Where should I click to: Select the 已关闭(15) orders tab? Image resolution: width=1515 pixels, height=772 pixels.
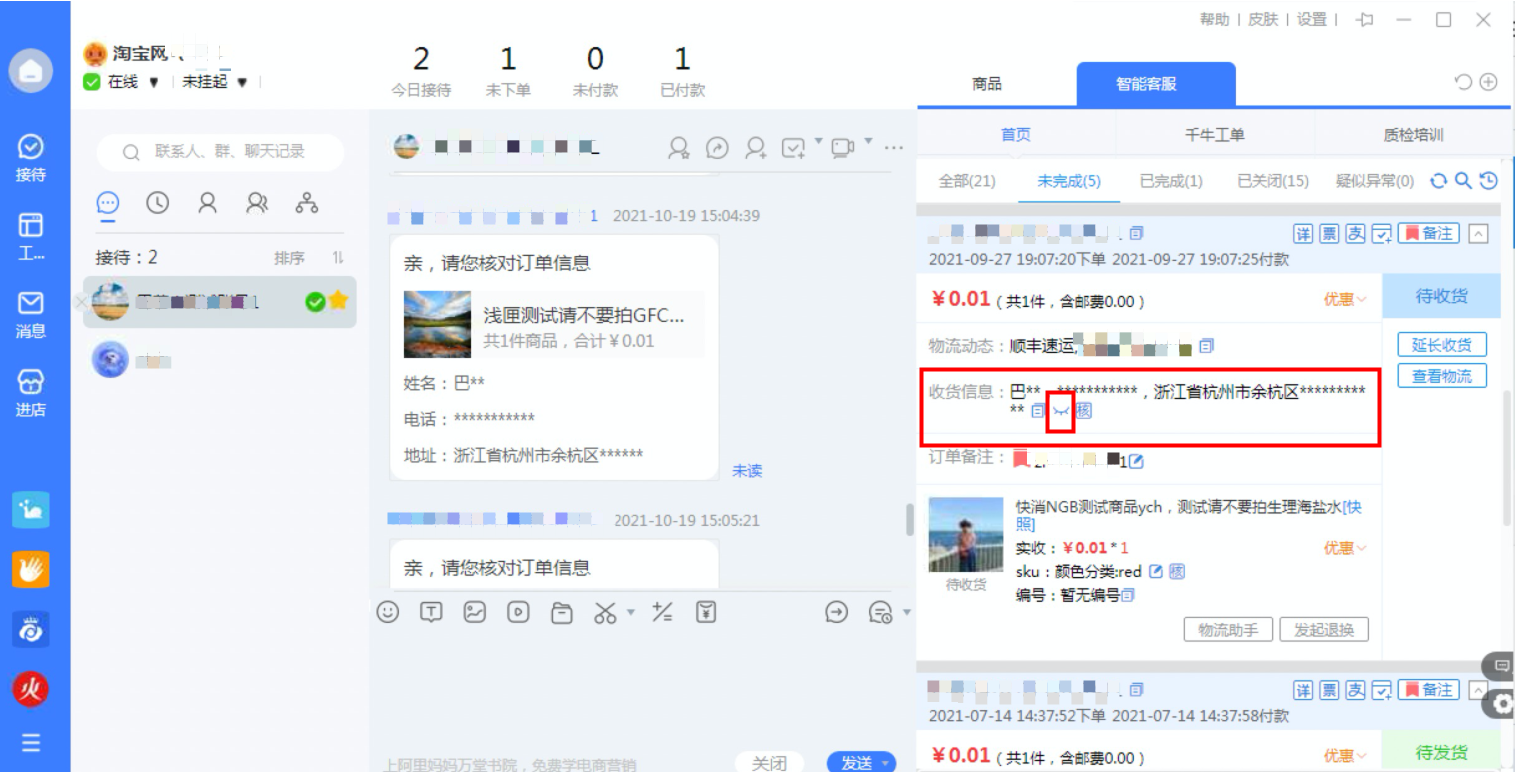click(x=1272, y=181)
